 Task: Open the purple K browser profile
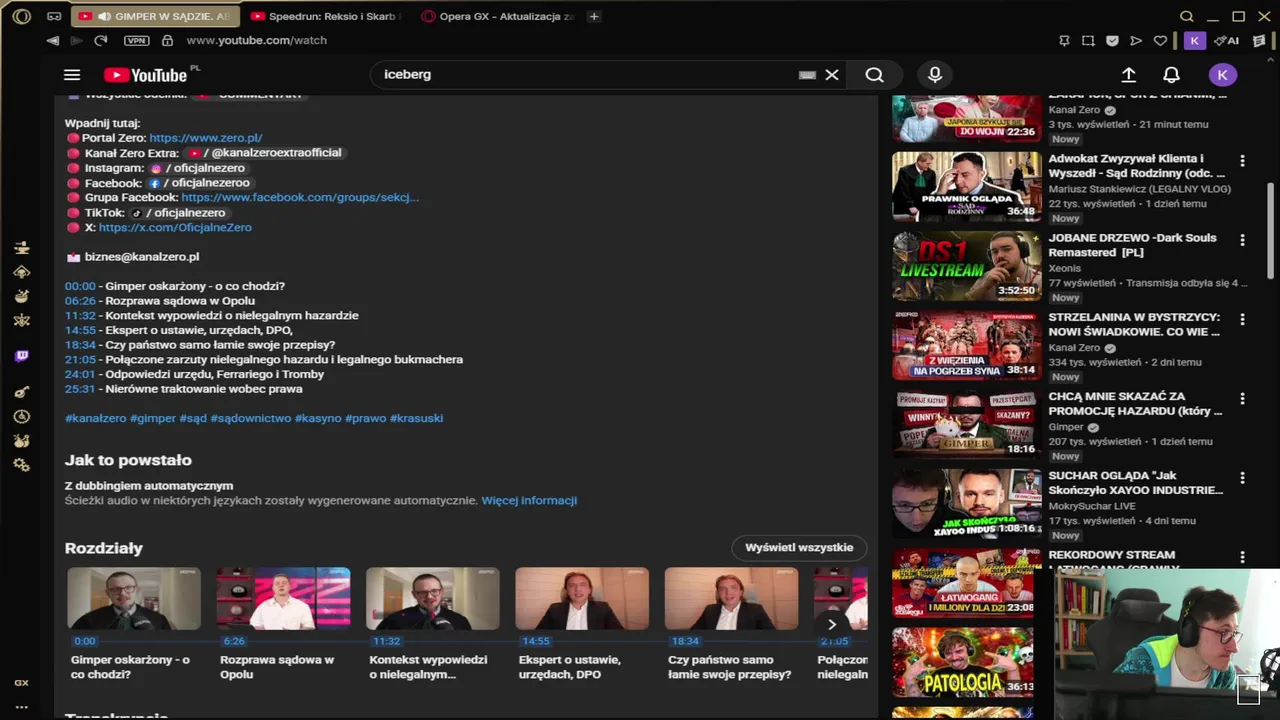click(1194, 40)
